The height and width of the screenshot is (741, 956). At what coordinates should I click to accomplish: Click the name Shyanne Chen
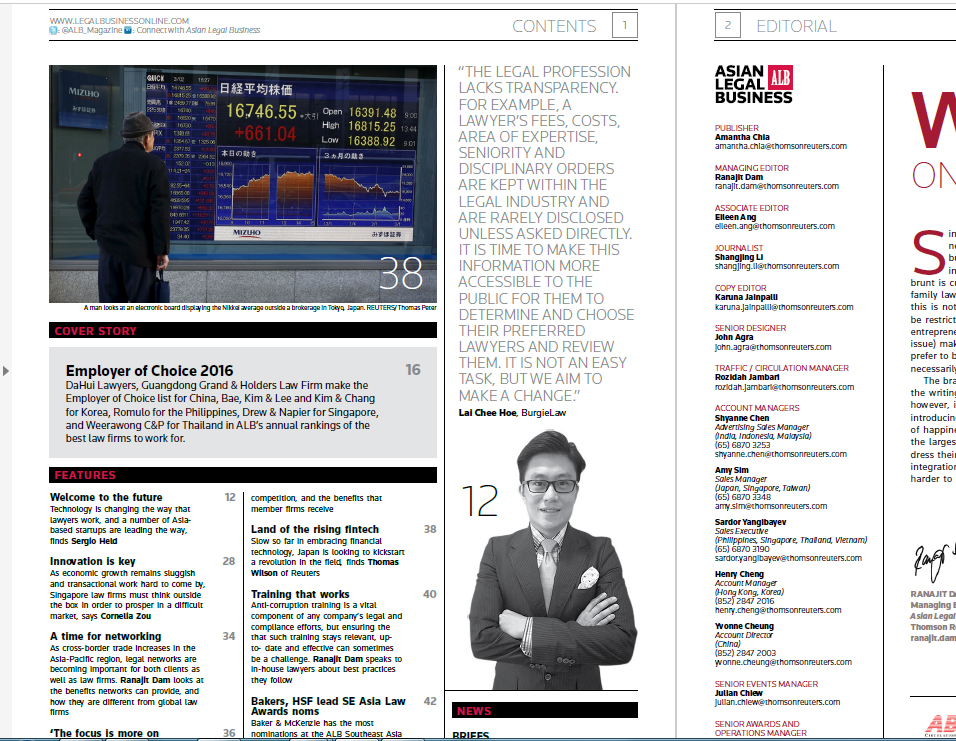[x=742, y=418]
